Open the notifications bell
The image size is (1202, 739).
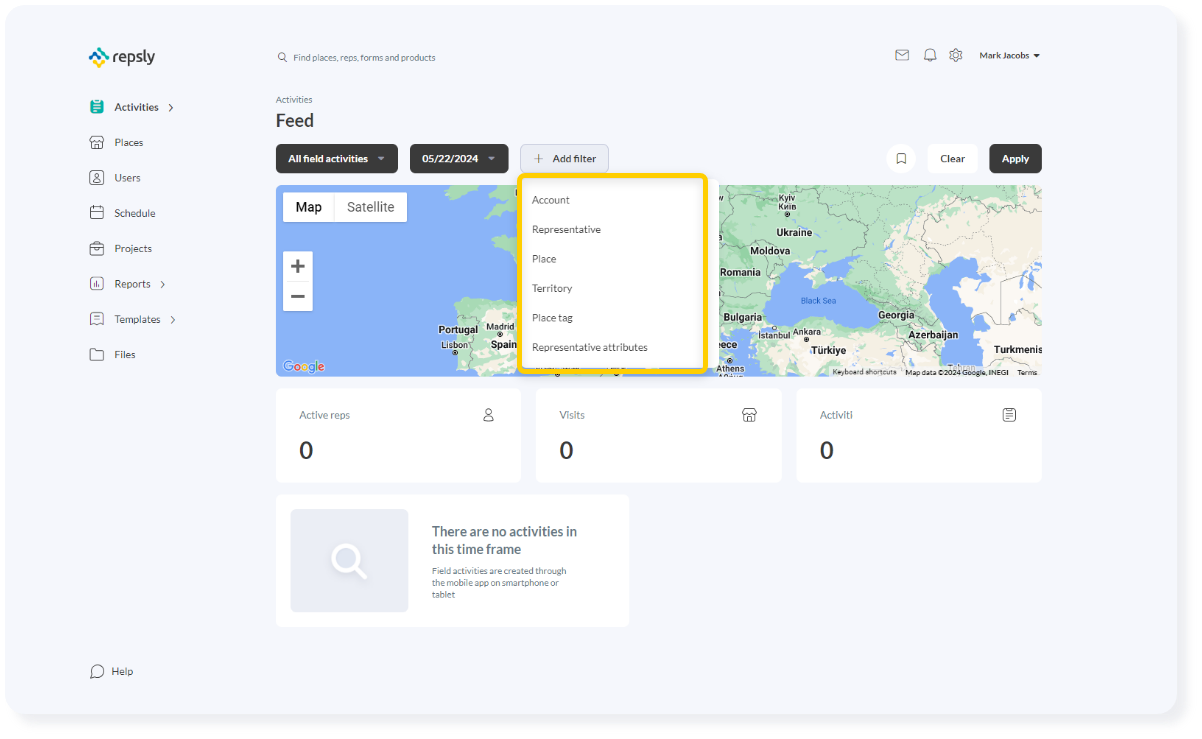pyautogui.click(x=929, y=55)
